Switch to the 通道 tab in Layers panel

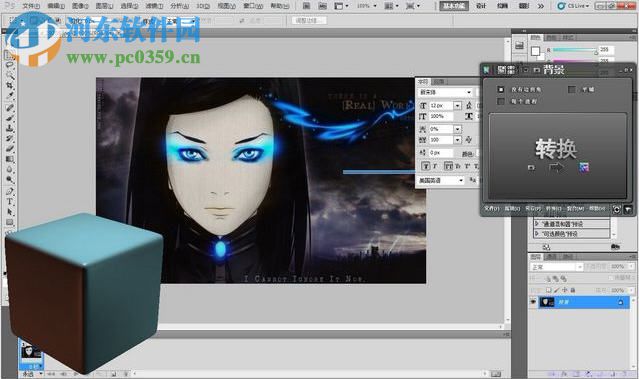click(552, 257)
